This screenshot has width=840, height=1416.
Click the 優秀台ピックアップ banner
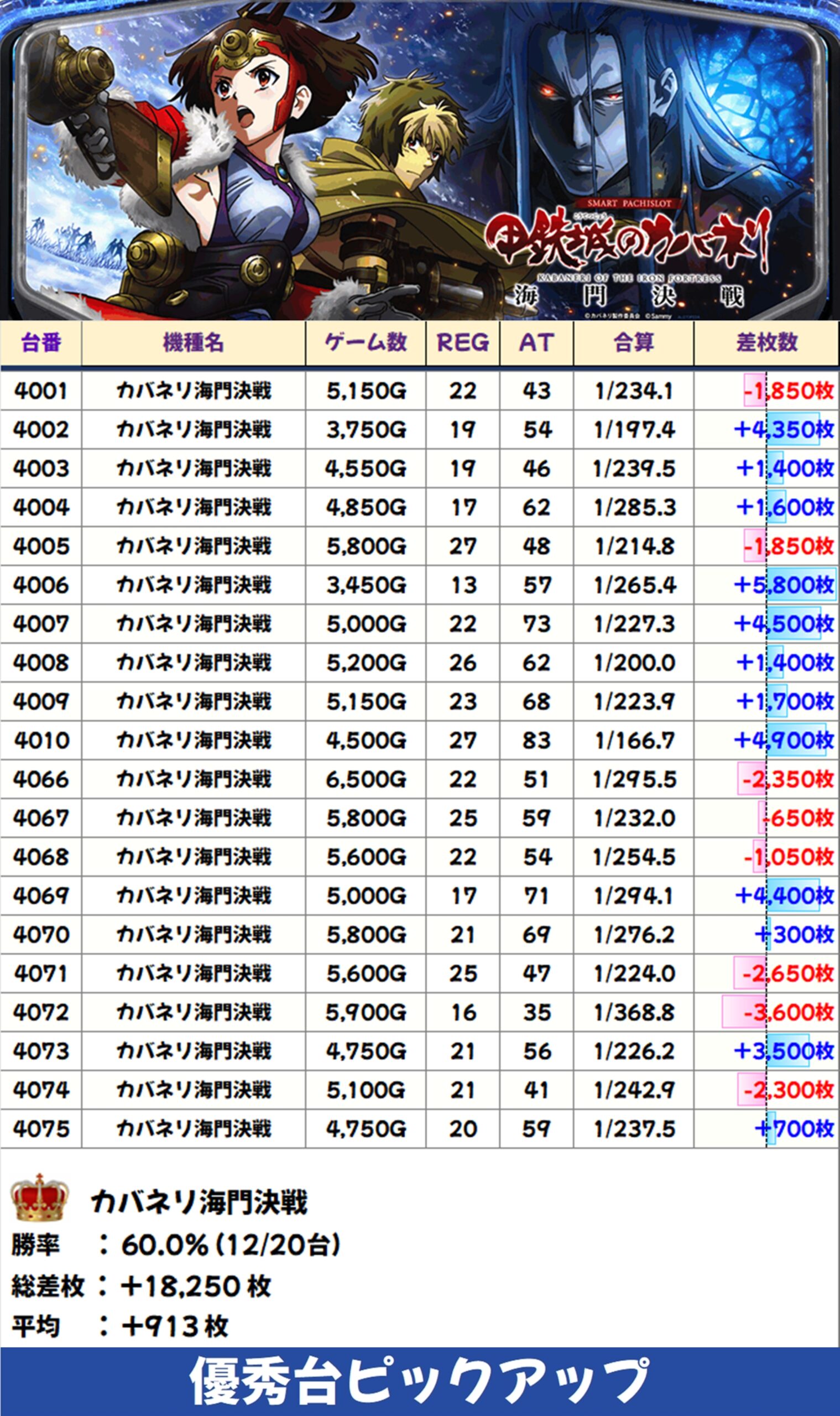point(420,1382)
